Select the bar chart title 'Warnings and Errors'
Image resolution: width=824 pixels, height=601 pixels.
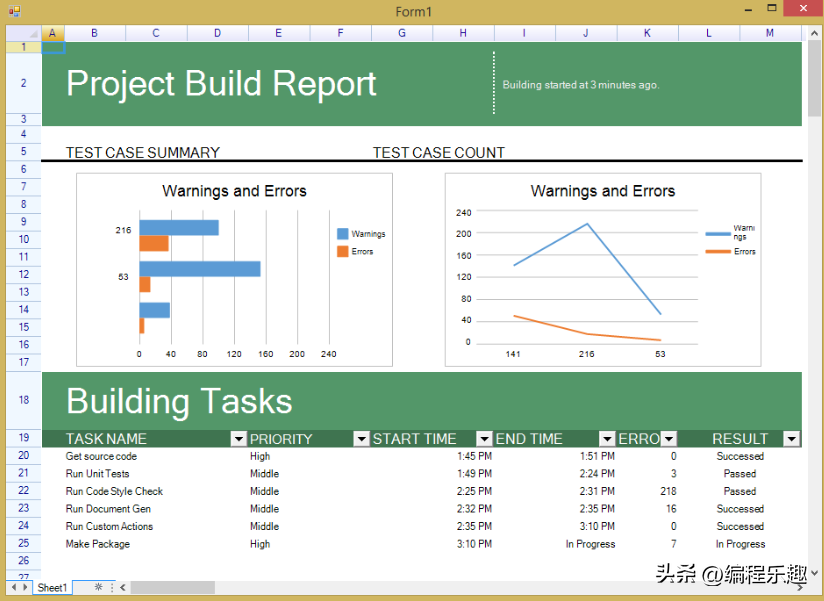point(234,191)
